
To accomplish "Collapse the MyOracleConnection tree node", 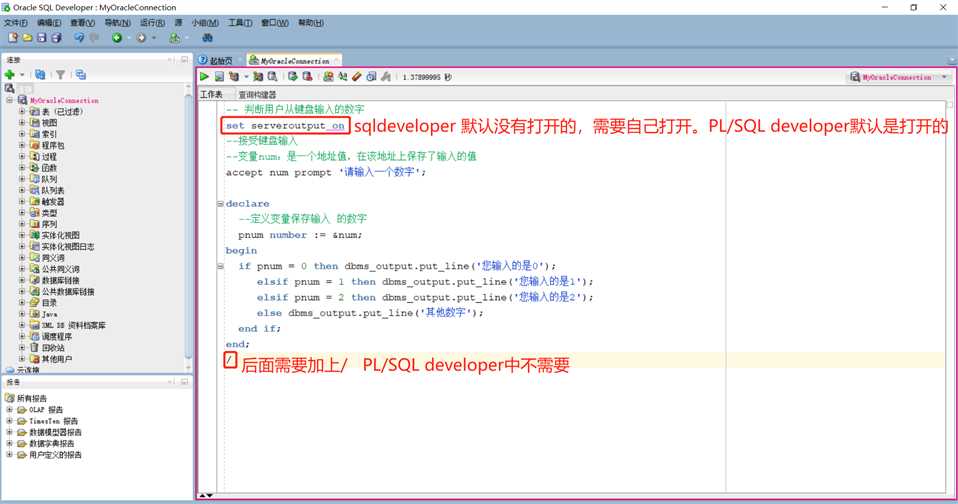I will (9, 100).
